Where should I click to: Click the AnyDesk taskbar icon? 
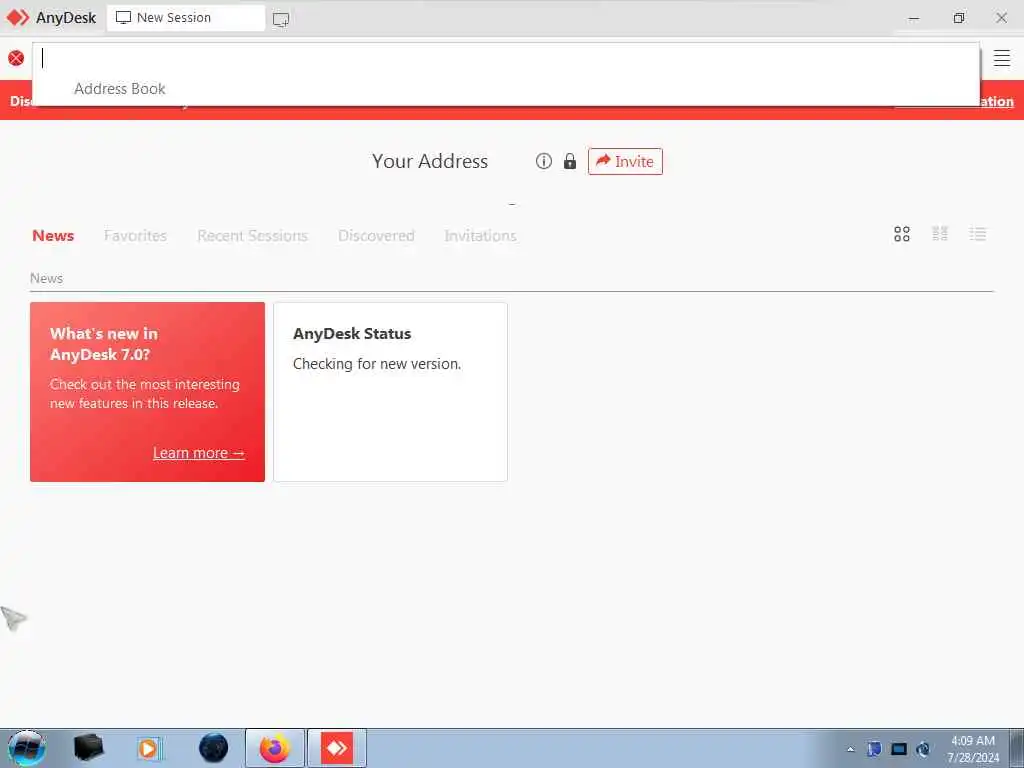click(x=337, y=748)
